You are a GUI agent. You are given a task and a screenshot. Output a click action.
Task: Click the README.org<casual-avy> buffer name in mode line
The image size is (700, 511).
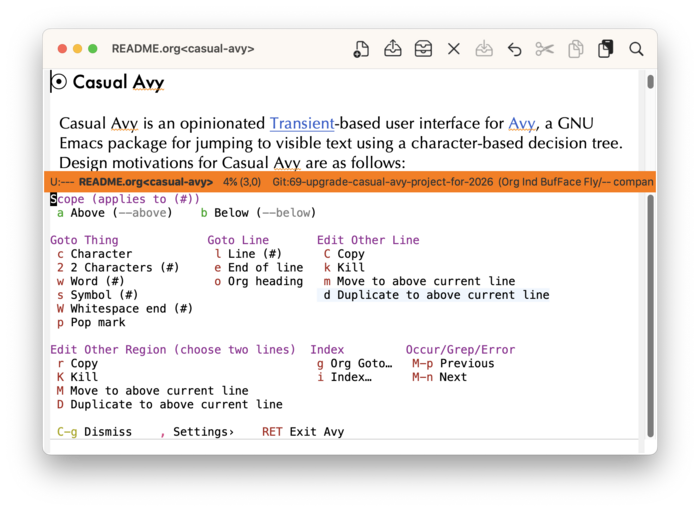[146, 182]
